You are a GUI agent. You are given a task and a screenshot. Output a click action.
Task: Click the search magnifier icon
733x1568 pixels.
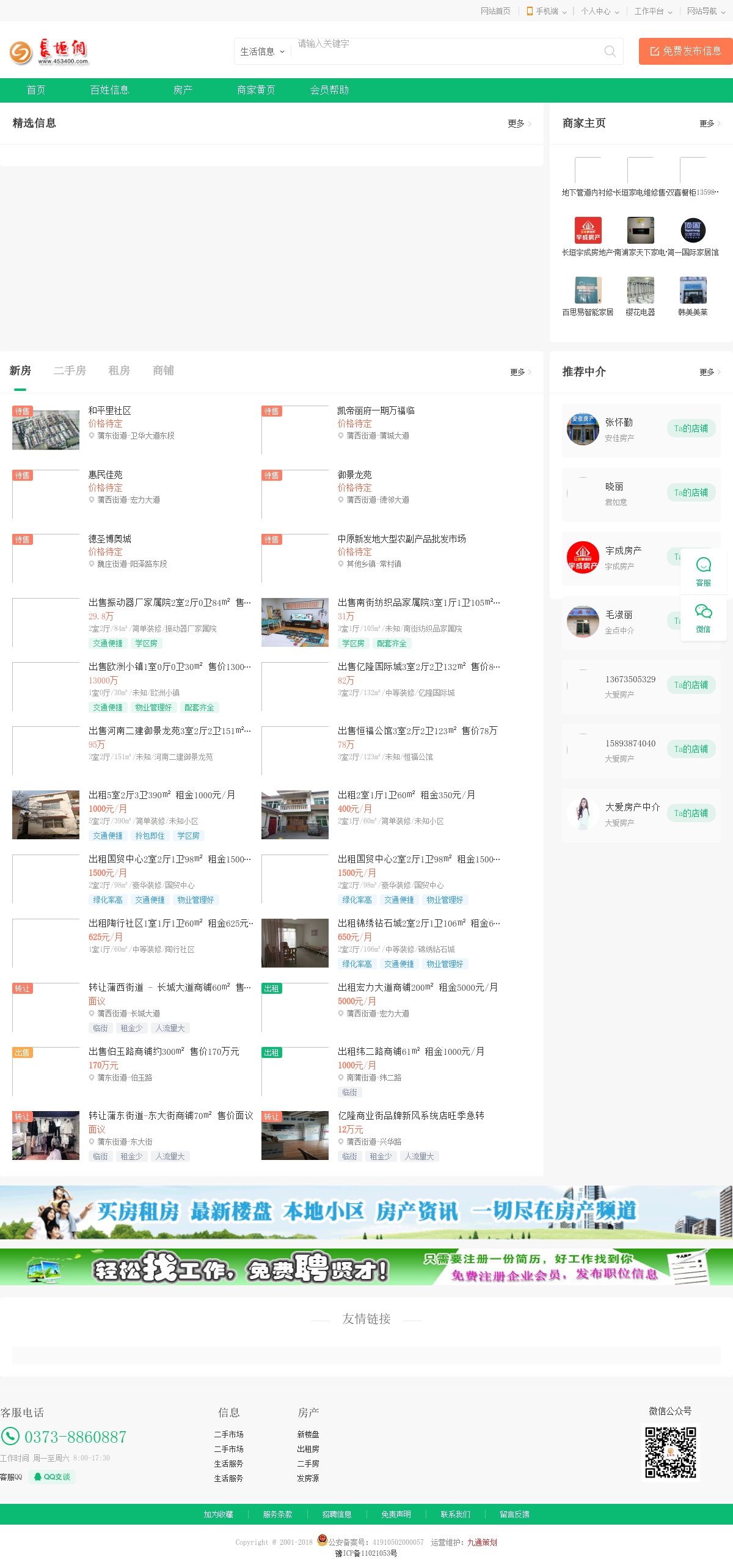coord(609,51)
